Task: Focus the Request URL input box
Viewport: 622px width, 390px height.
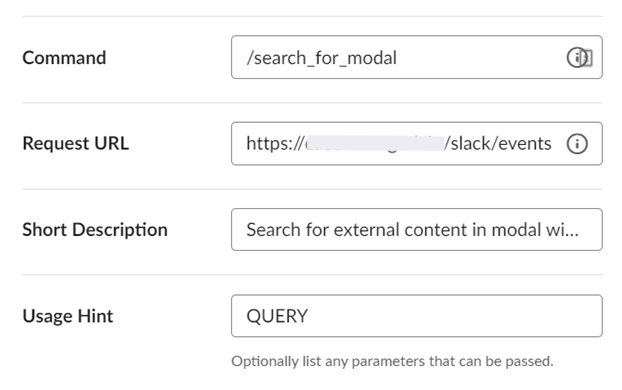Action: (417, 144)
